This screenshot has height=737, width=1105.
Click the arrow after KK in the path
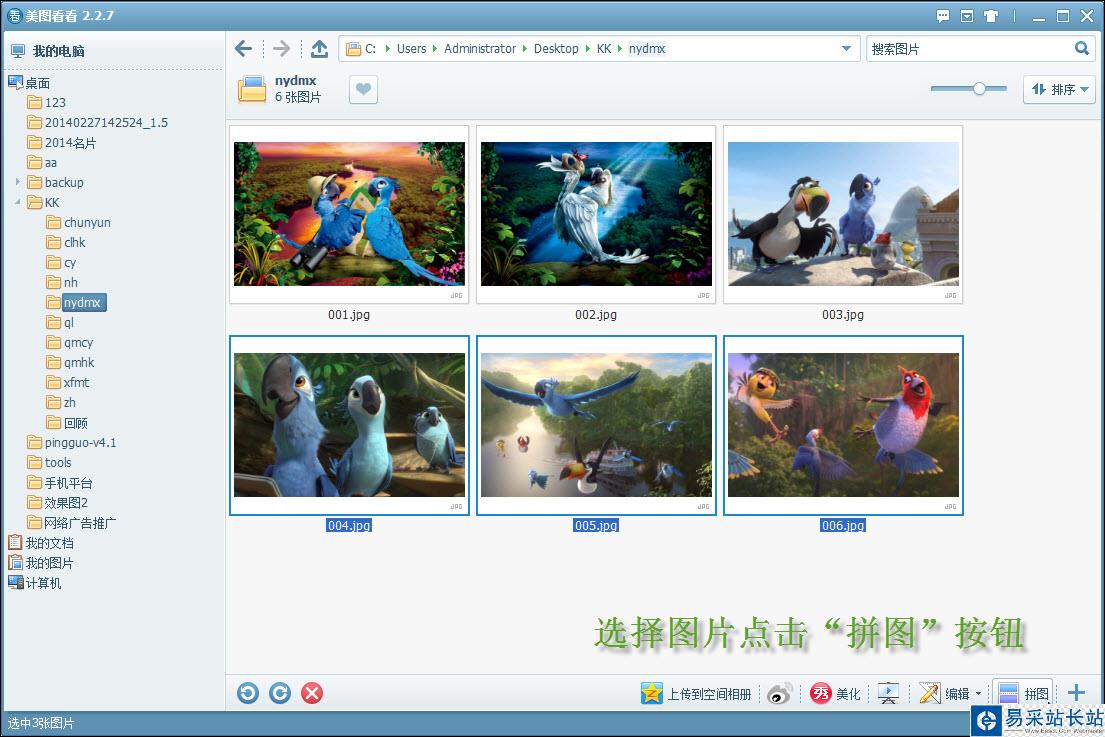click(x=619, y=49)
